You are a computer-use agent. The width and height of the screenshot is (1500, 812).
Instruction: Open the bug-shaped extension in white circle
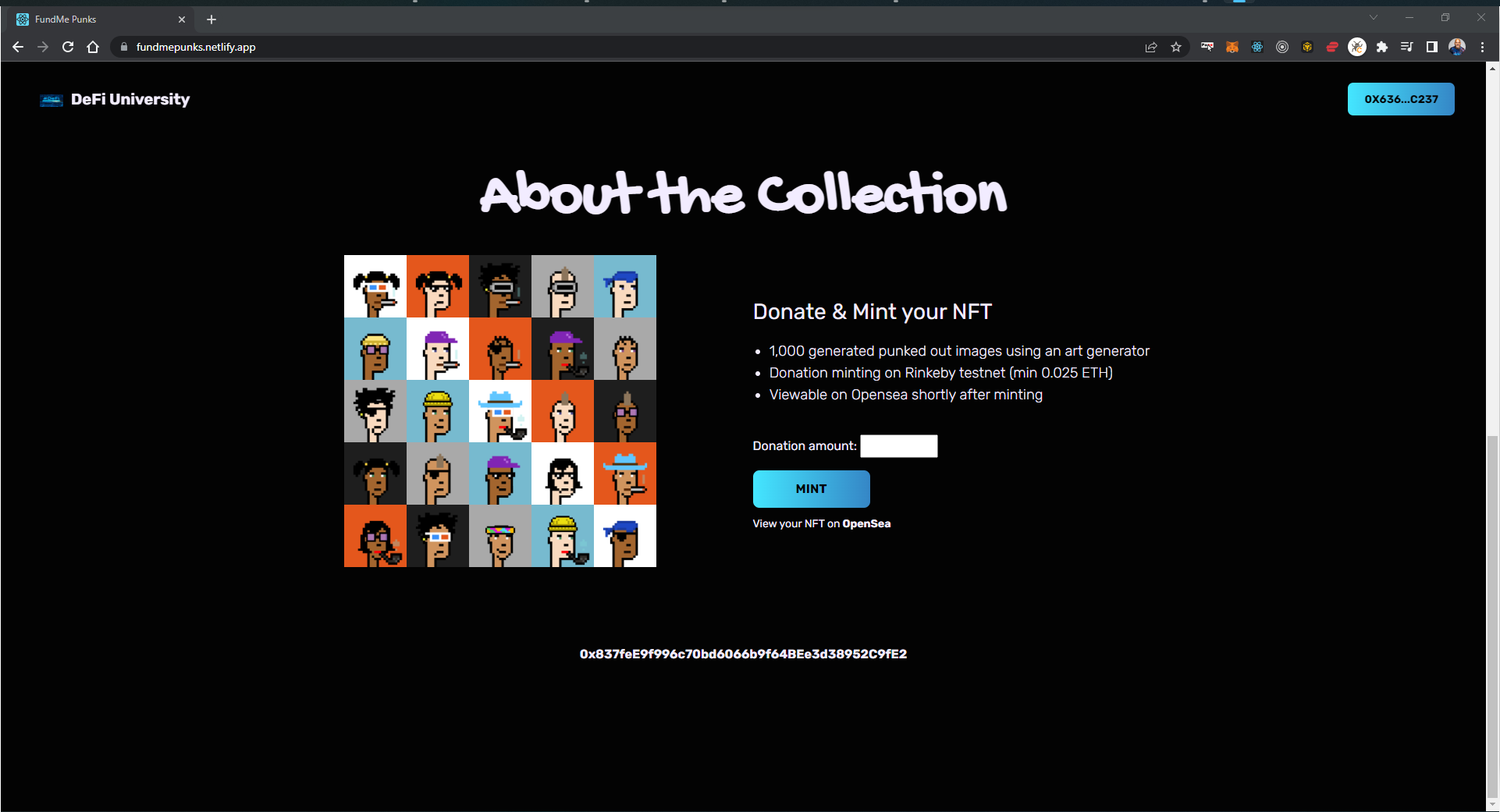tap(1357, 47)
